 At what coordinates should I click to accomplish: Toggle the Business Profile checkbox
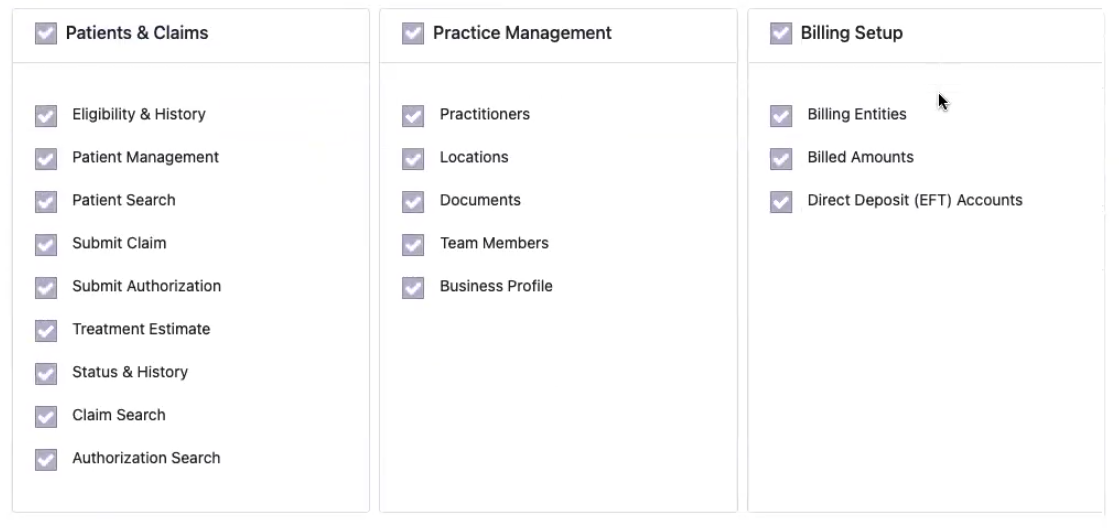click(x=413, y=288)
